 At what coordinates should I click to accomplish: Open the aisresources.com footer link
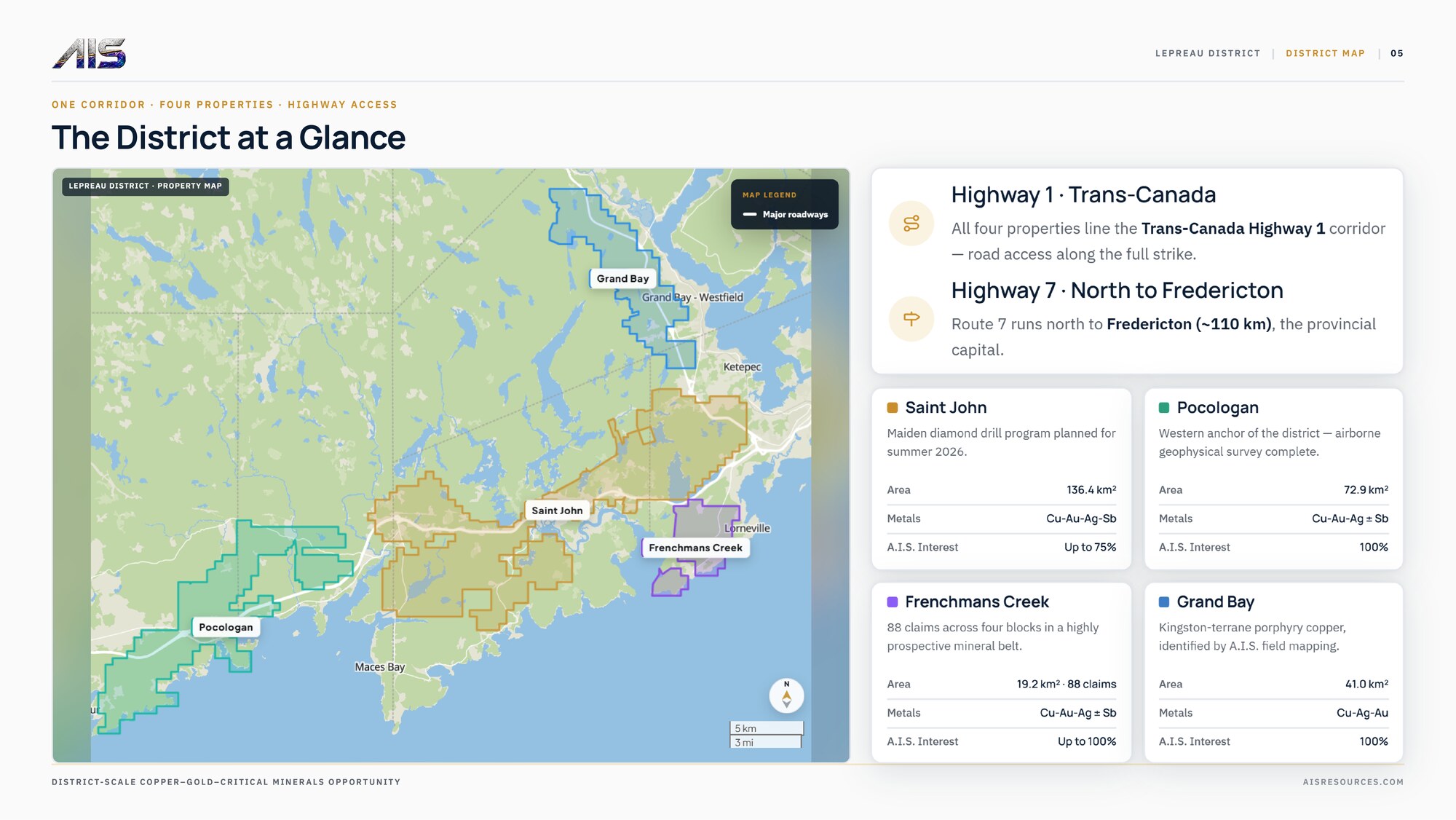(1353, 782)
